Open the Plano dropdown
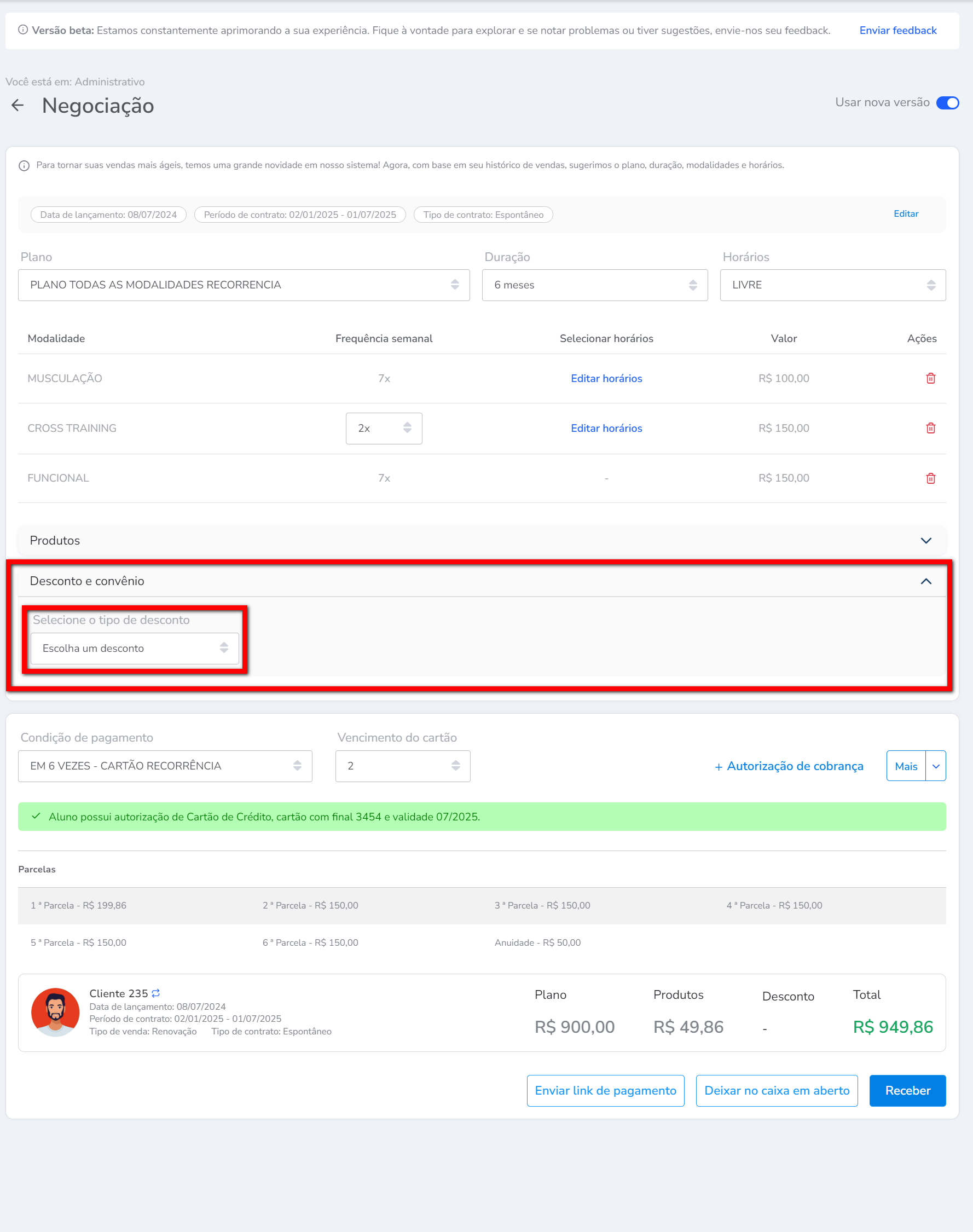Image resolution: width=973 pixels, height=1232 pixels. [x=244, y=285]
